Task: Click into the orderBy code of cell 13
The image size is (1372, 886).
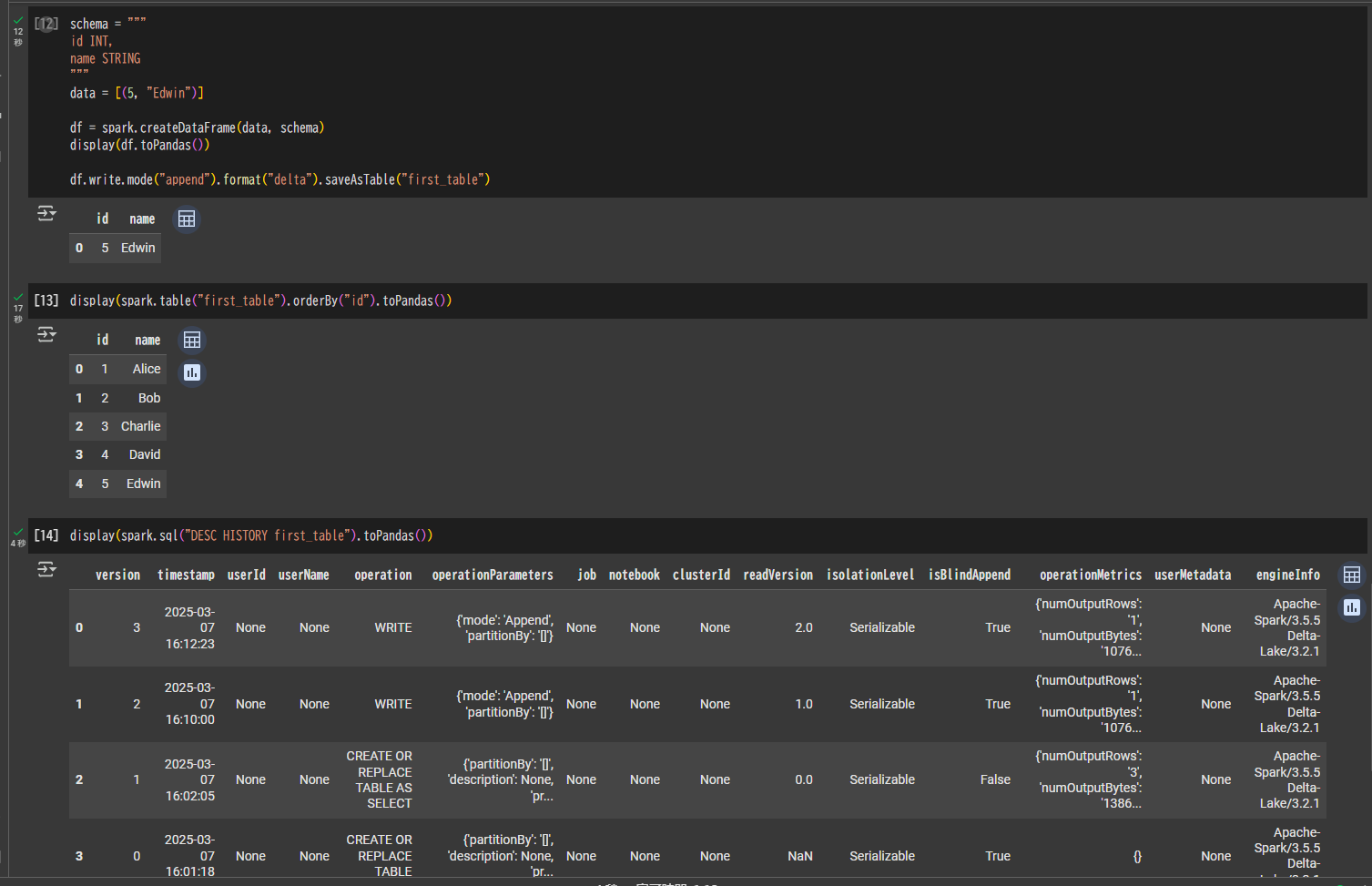Action: 261,300
